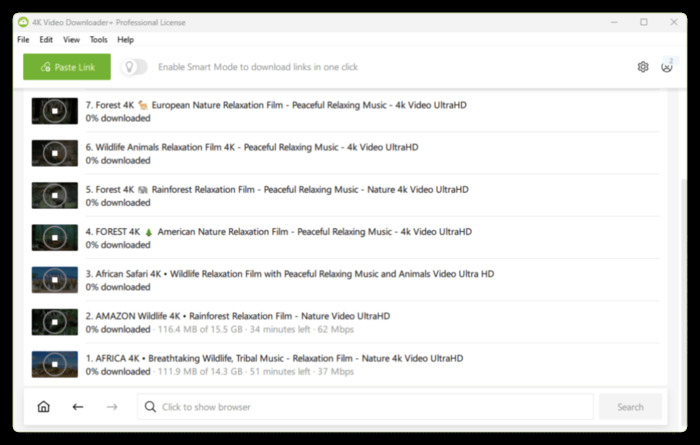Select the title '7. Forest 4K European Nature Relaxation Film'
Viewport: 700px width, 445px height.
pos(276,105)
